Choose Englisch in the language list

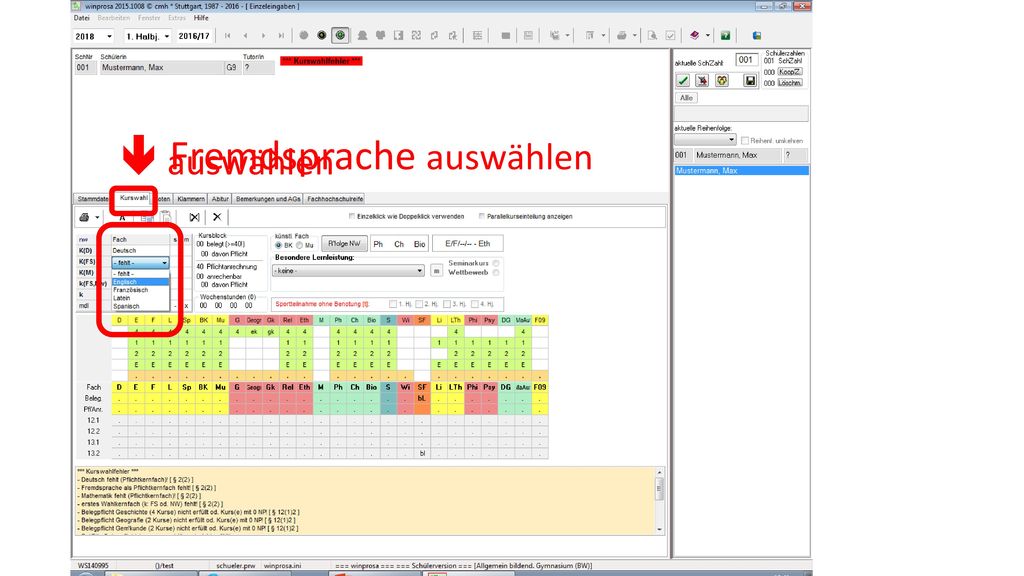point(140,282)
